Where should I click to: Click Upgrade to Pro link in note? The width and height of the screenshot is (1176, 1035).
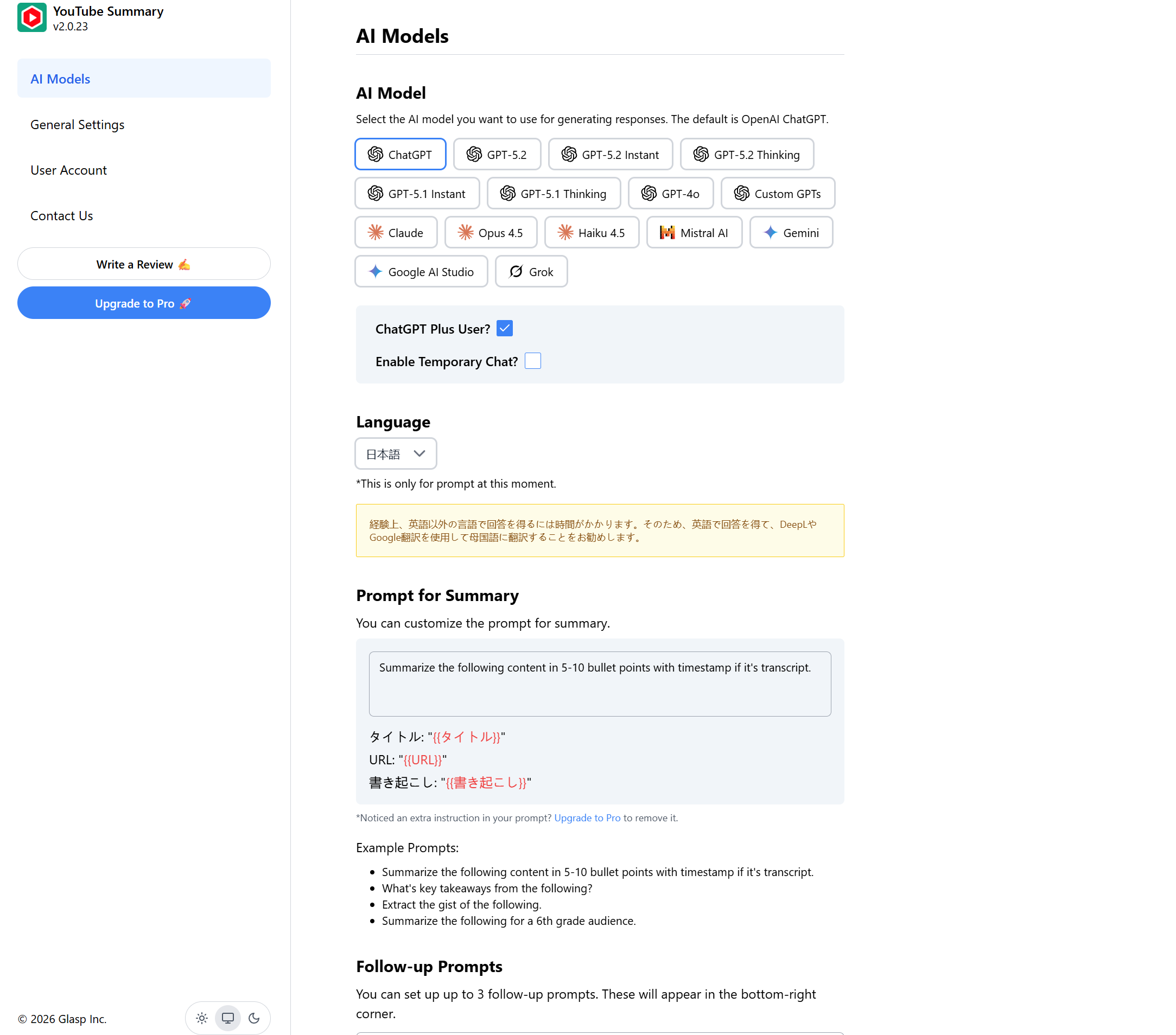[x=587, y=817]
